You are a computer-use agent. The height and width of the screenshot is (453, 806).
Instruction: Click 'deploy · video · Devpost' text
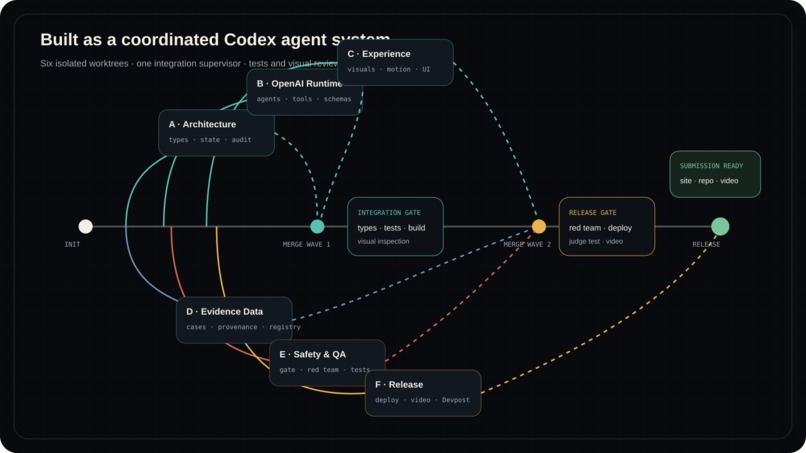pyautogui.click(x=422, y=400)
